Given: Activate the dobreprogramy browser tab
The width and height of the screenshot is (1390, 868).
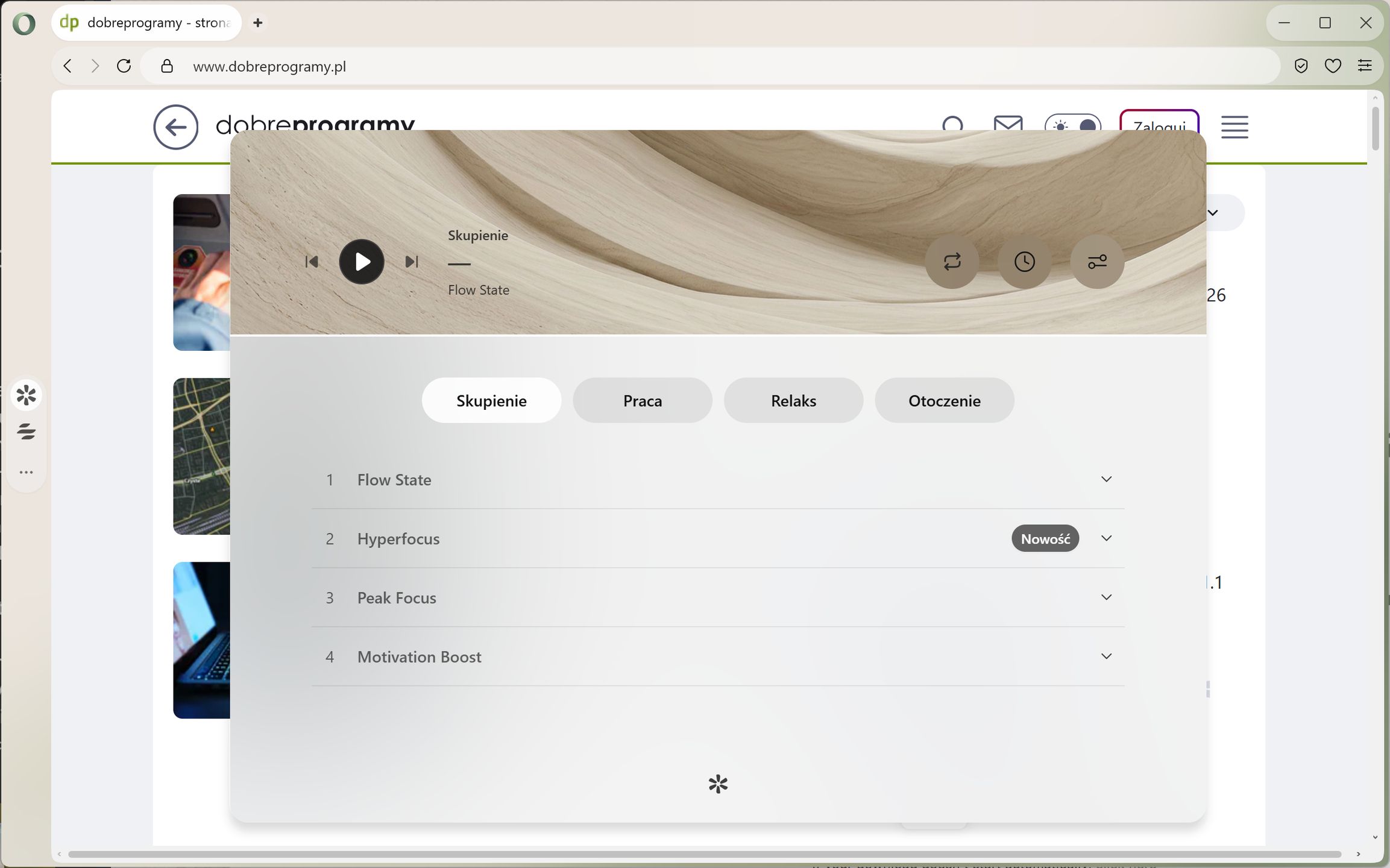Looking at the screenshot, I should click(x=146, y=23).
